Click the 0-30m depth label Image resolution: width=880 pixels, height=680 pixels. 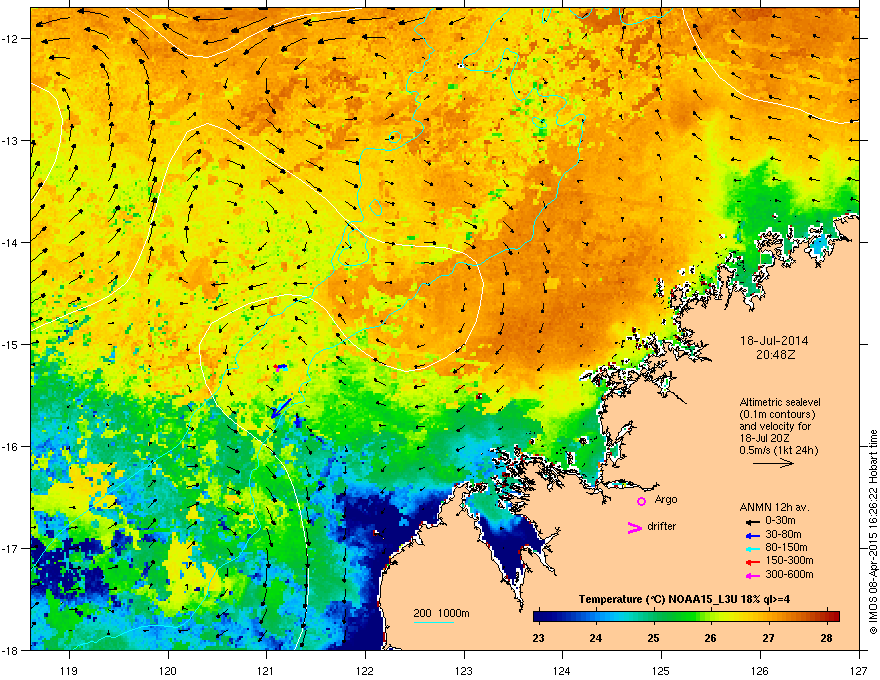pyautogui.click(x=780, y=521)
